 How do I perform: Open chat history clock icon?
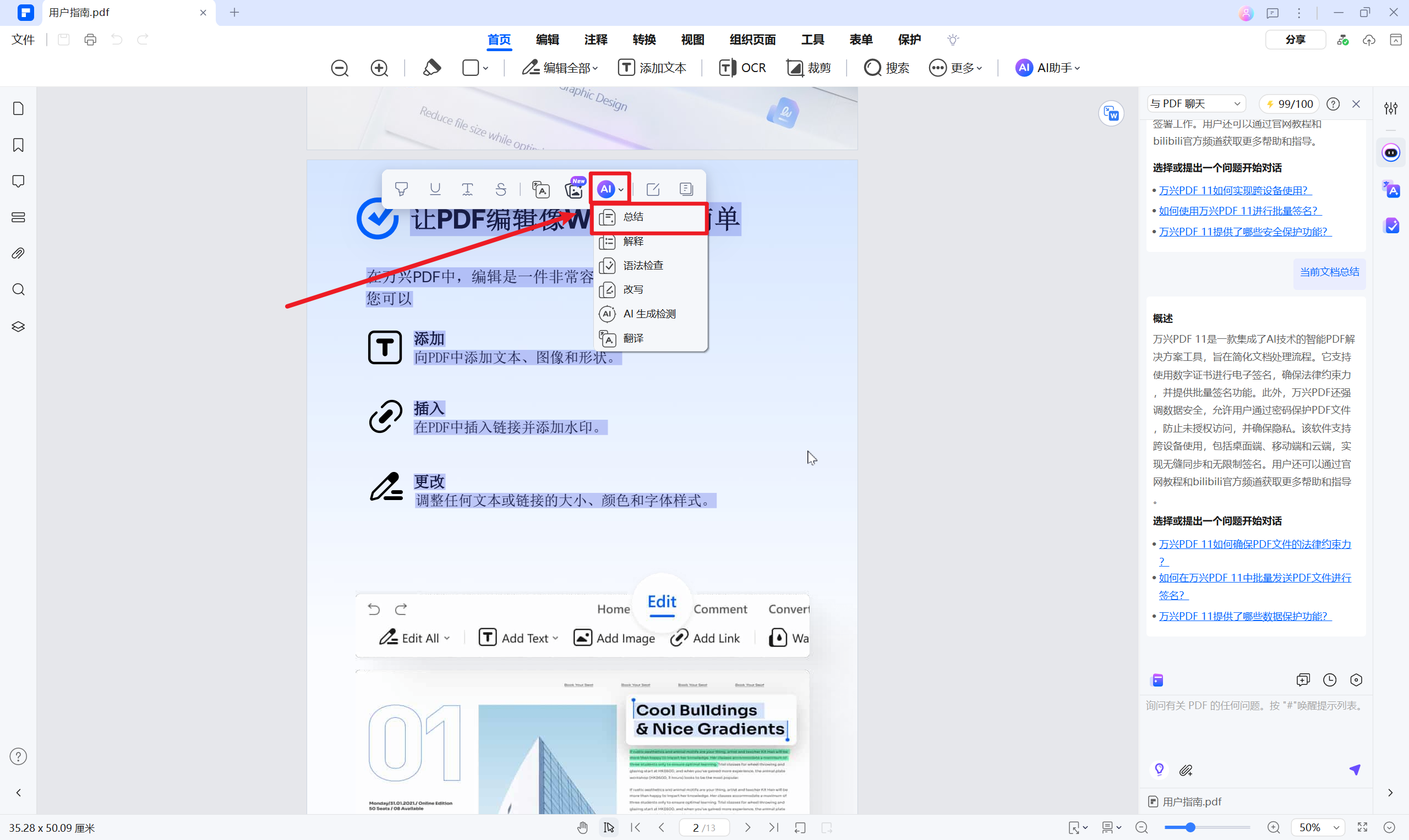1329,680
